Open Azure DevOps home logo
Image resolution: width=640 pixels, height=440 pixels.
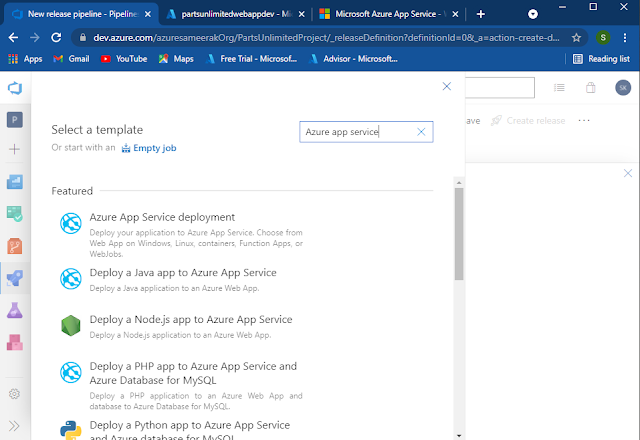coord(15,88)
